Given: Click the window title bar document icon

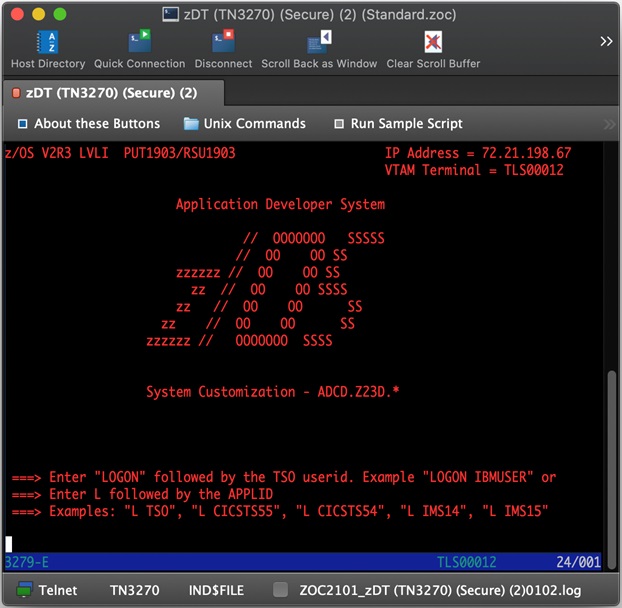Looking at the screenshot, I should (x=170, y=15).
